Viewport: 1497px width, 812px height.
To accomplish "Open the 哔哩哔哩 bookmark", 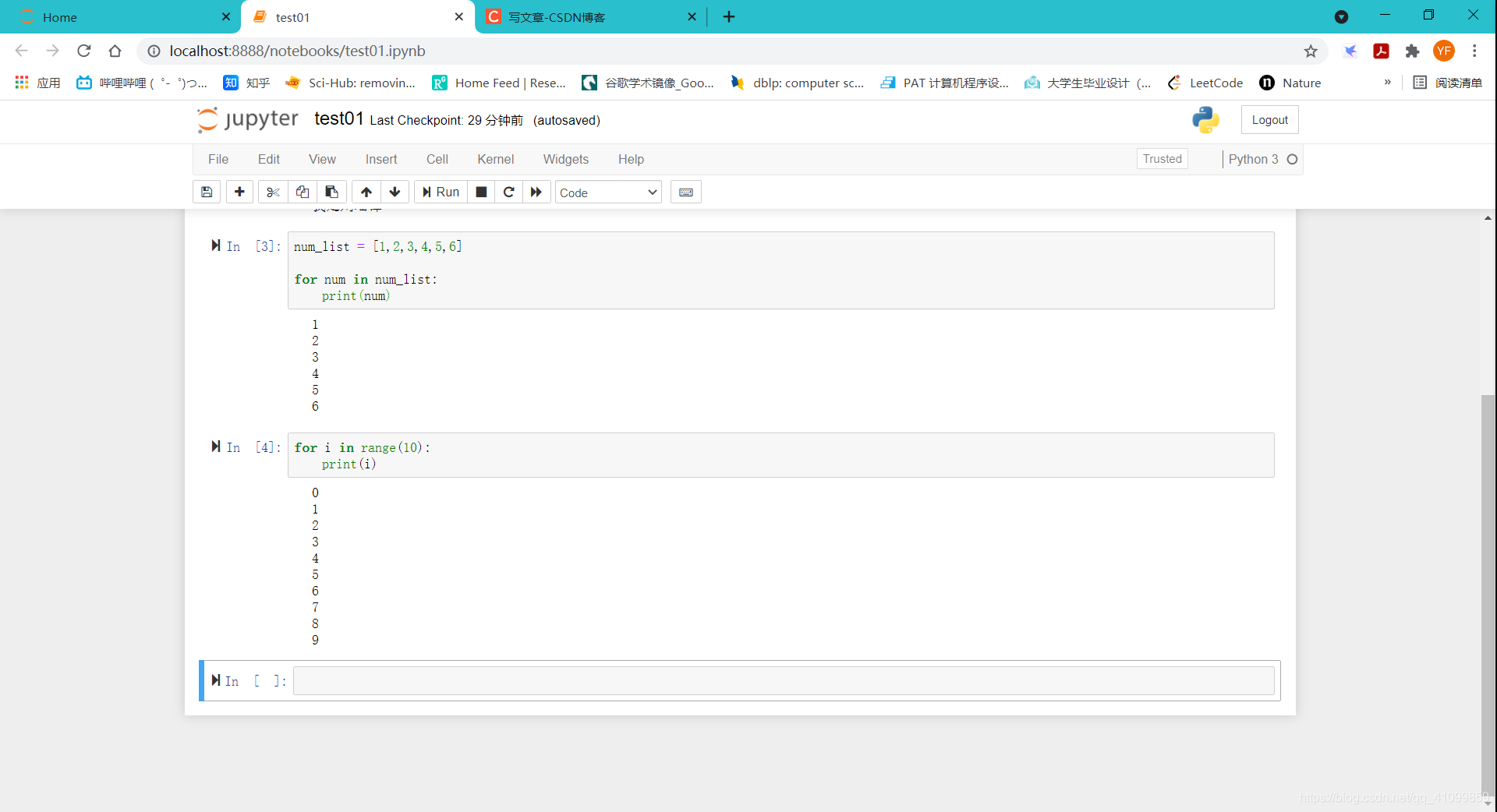I will [x=142, y=83].
